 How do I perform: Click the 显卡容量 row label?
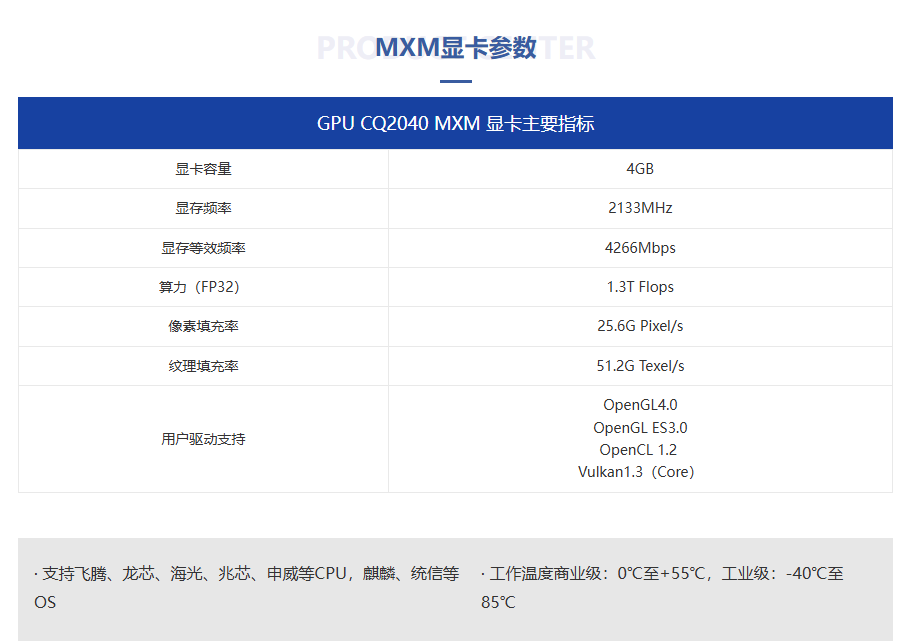201,168
